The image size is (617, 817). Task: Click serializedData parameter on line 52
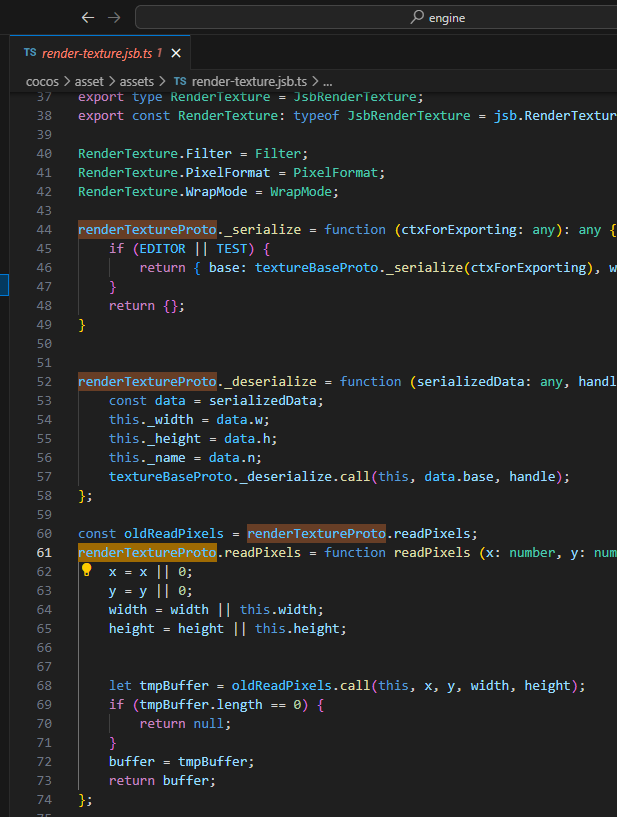(x=470, y=382)
